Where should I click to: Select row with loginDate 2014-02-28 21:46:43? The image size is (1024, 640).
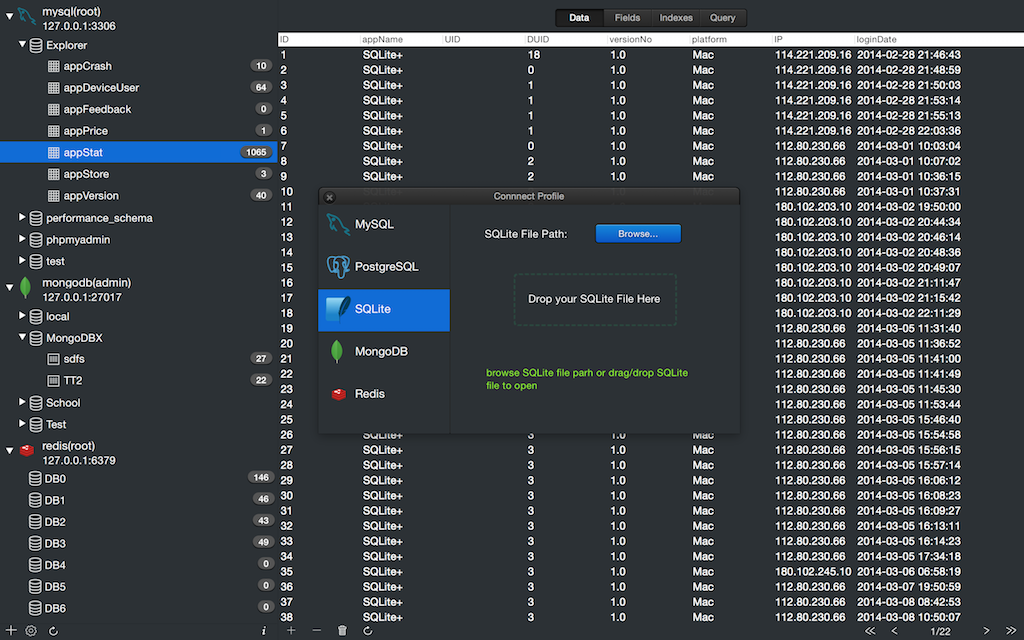[x=650, y=55]
